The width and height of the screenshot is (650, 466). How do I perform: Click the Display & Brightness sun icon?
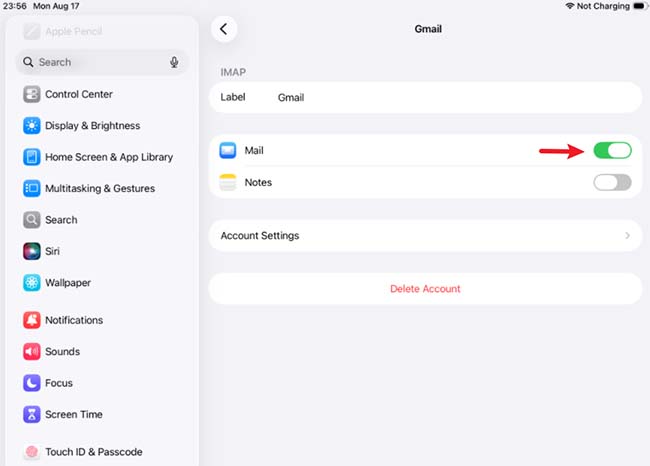tap(32, 126)
